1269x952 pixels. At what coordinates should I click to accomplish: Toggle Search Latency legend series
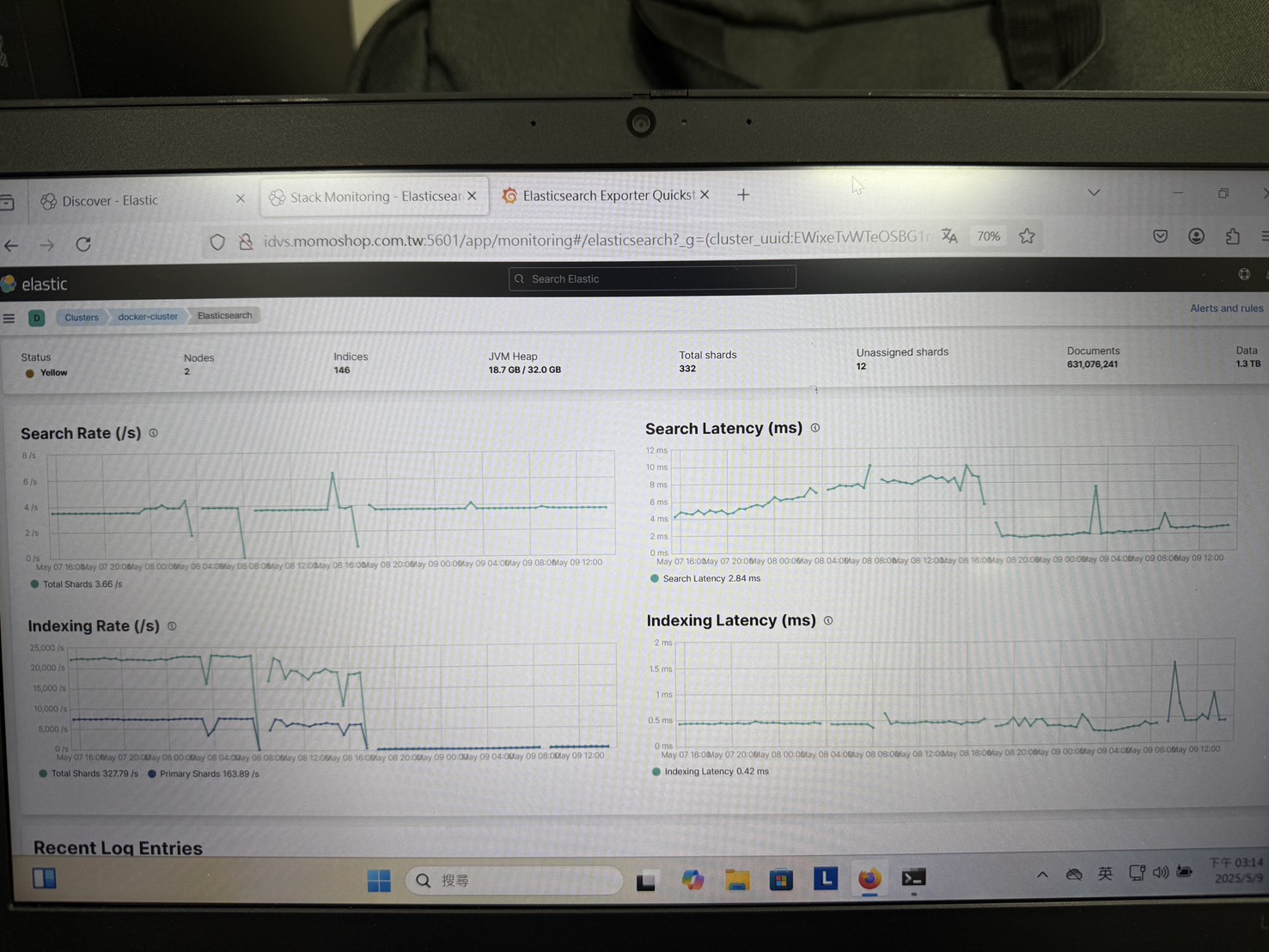(x=711, y=578)
